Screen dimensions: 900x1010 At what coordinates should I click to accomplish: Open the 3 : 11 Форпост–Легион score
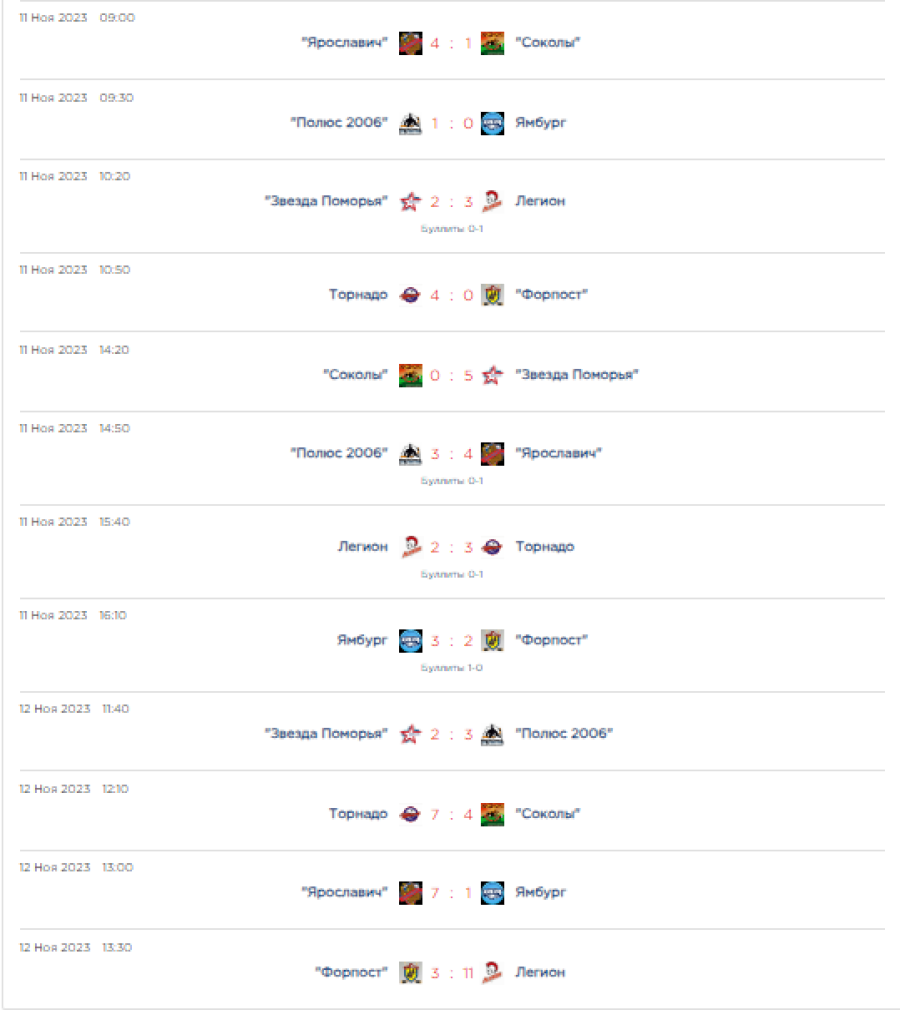point(452,972)
